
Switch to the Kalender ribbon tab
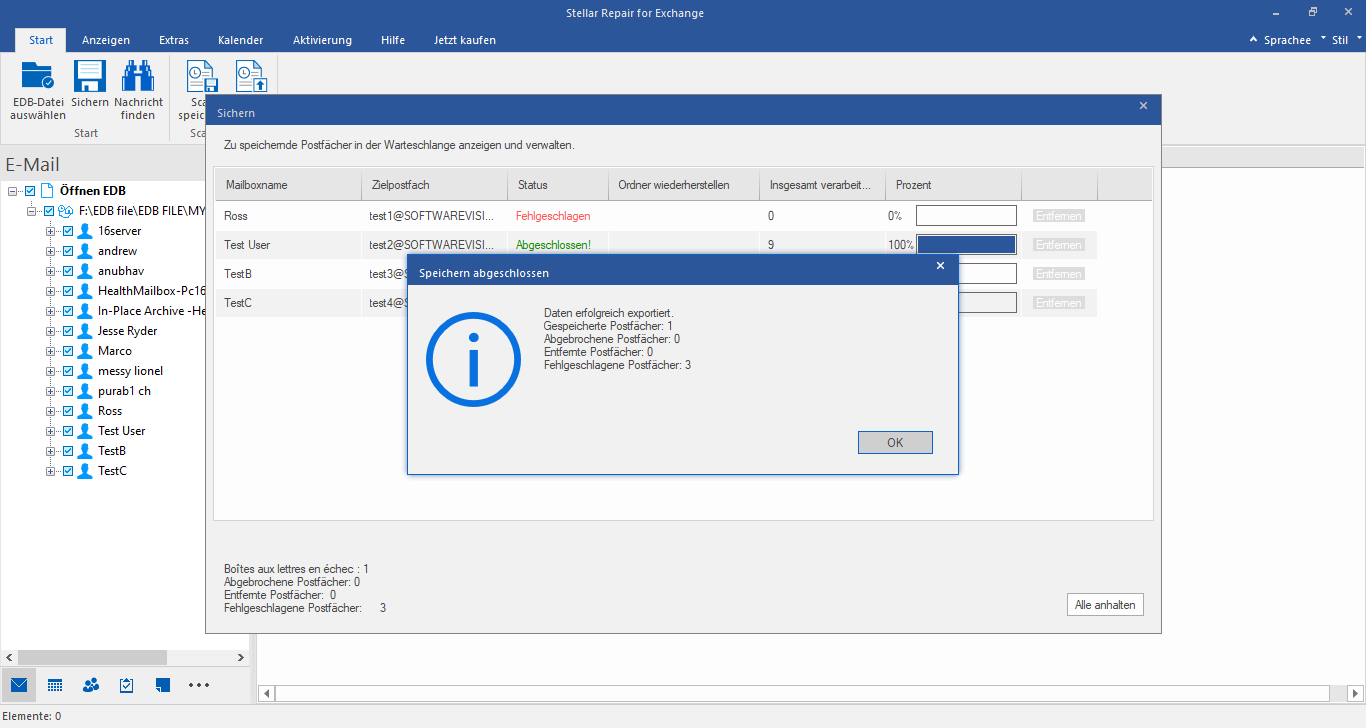240,40
